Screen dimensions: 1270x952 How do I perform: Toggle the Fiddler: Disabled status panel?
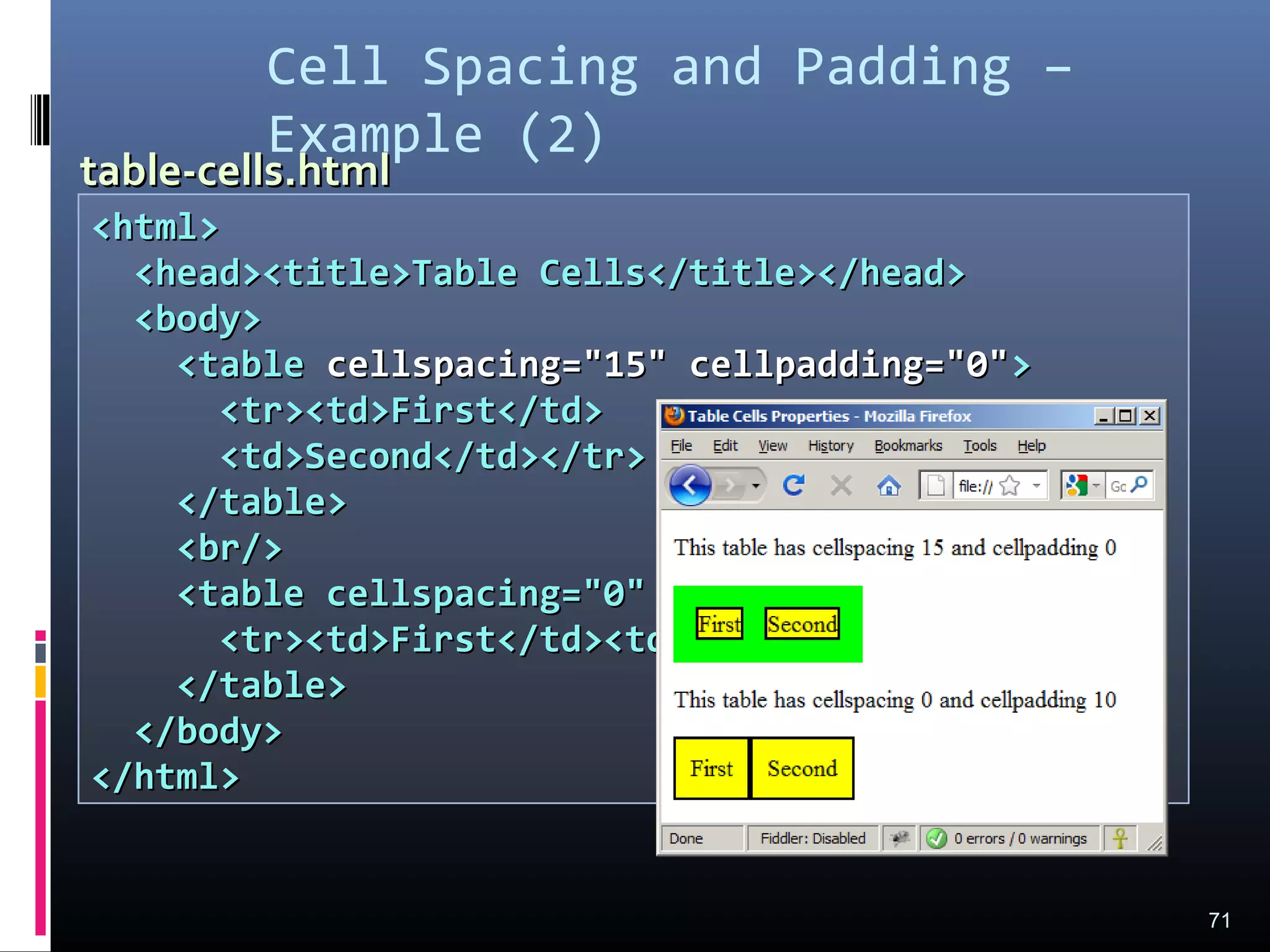pos(812,839)
